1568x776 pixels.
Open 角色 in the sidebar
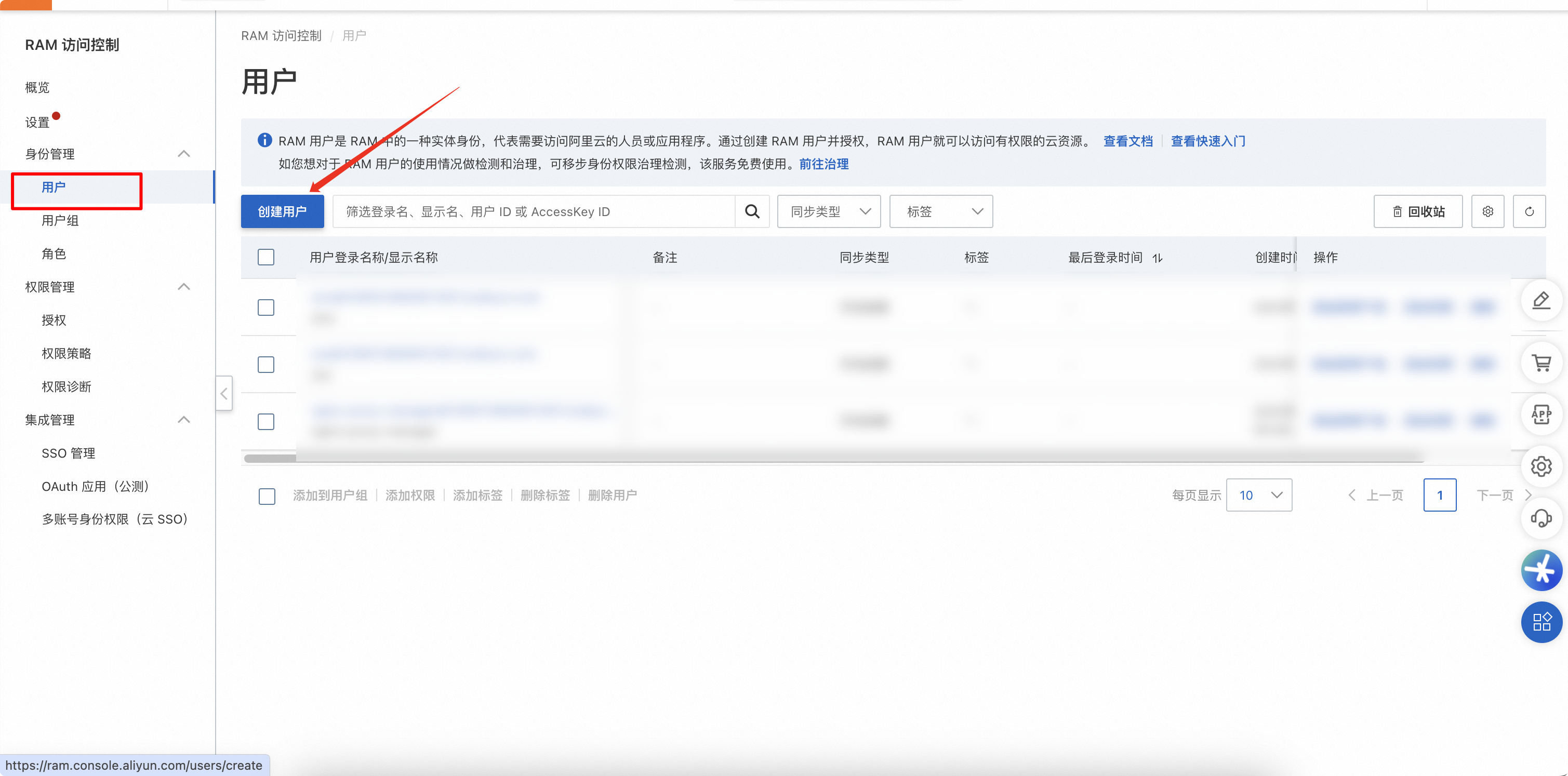54,254
